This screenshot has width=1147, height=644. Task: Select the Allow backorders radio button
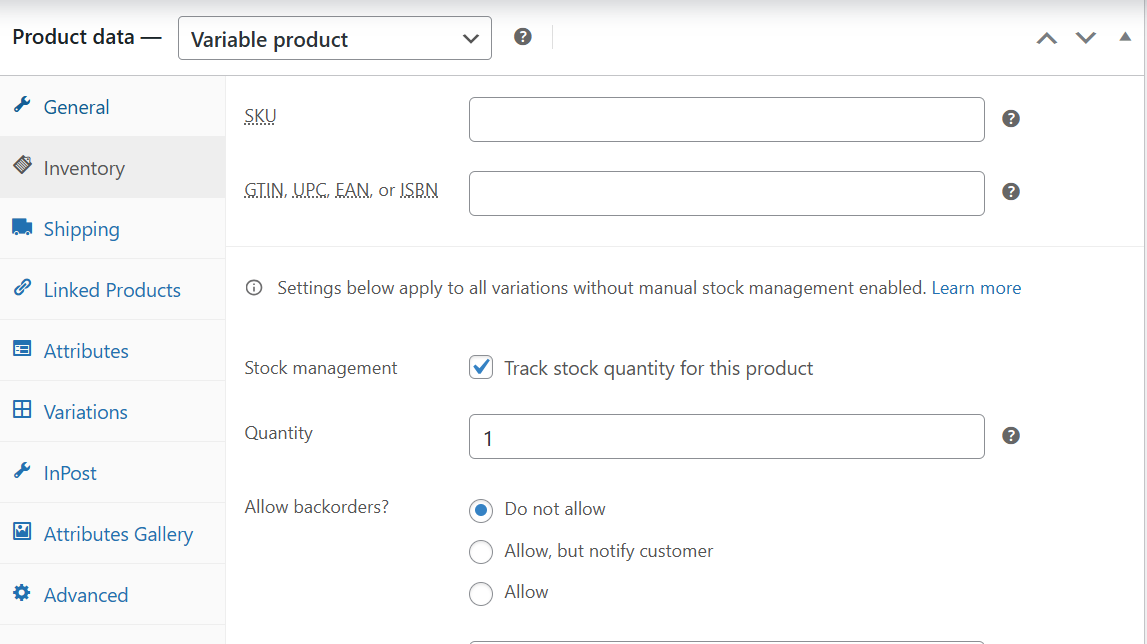tap(481, 594)
